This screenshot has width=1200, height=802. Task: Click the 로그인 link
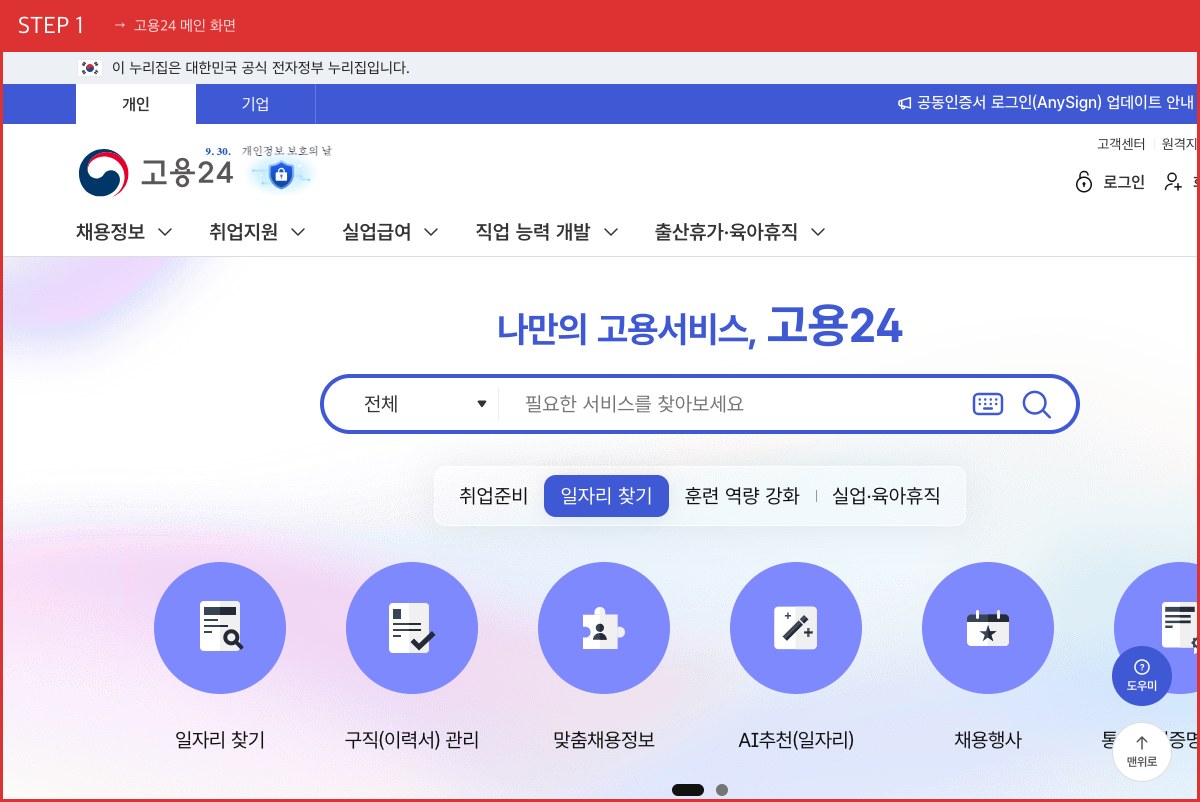pos(1124,182)
